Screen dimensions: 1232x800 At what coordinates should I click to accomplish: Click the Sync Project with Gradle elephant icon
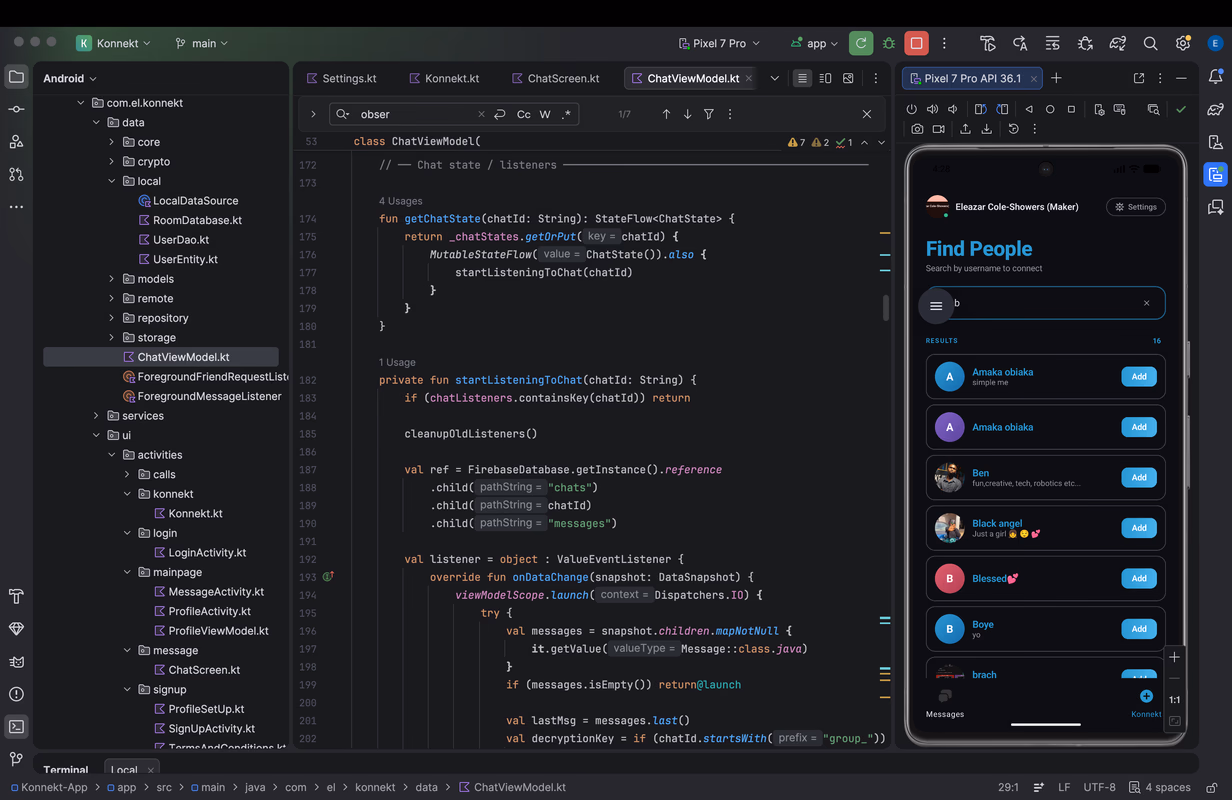tap(1118, 43)
